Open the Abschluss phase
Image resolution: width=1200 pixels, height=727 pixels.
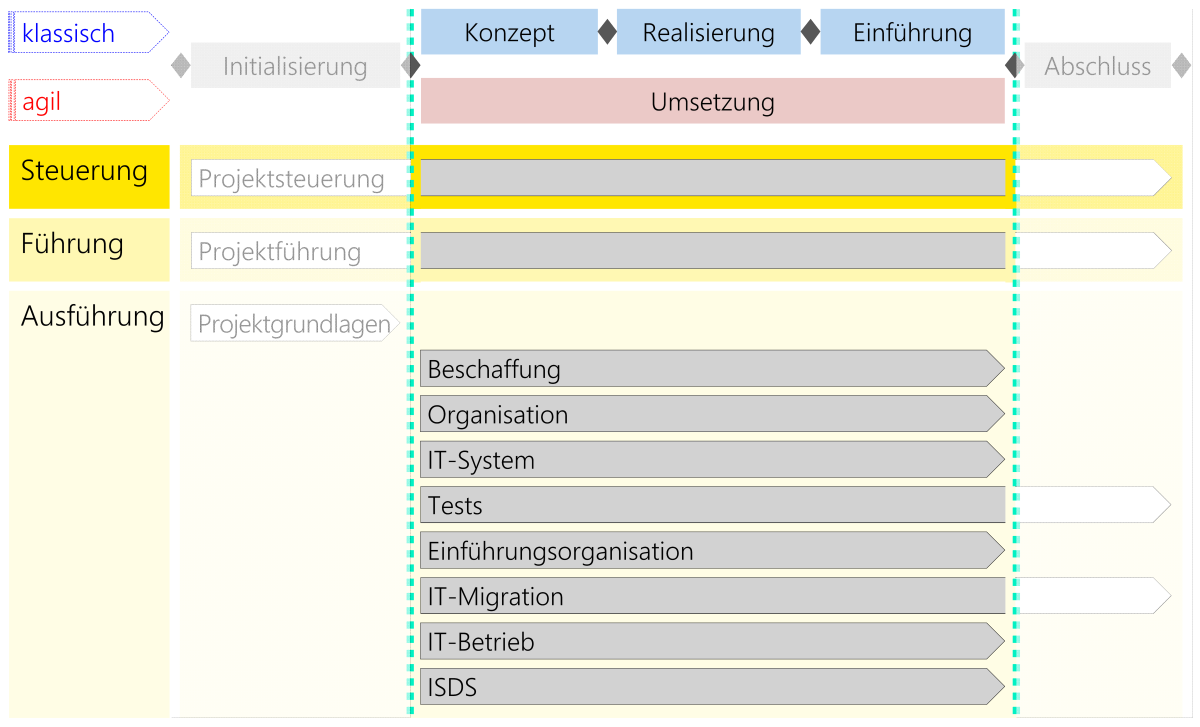[x=1097, y=65]
